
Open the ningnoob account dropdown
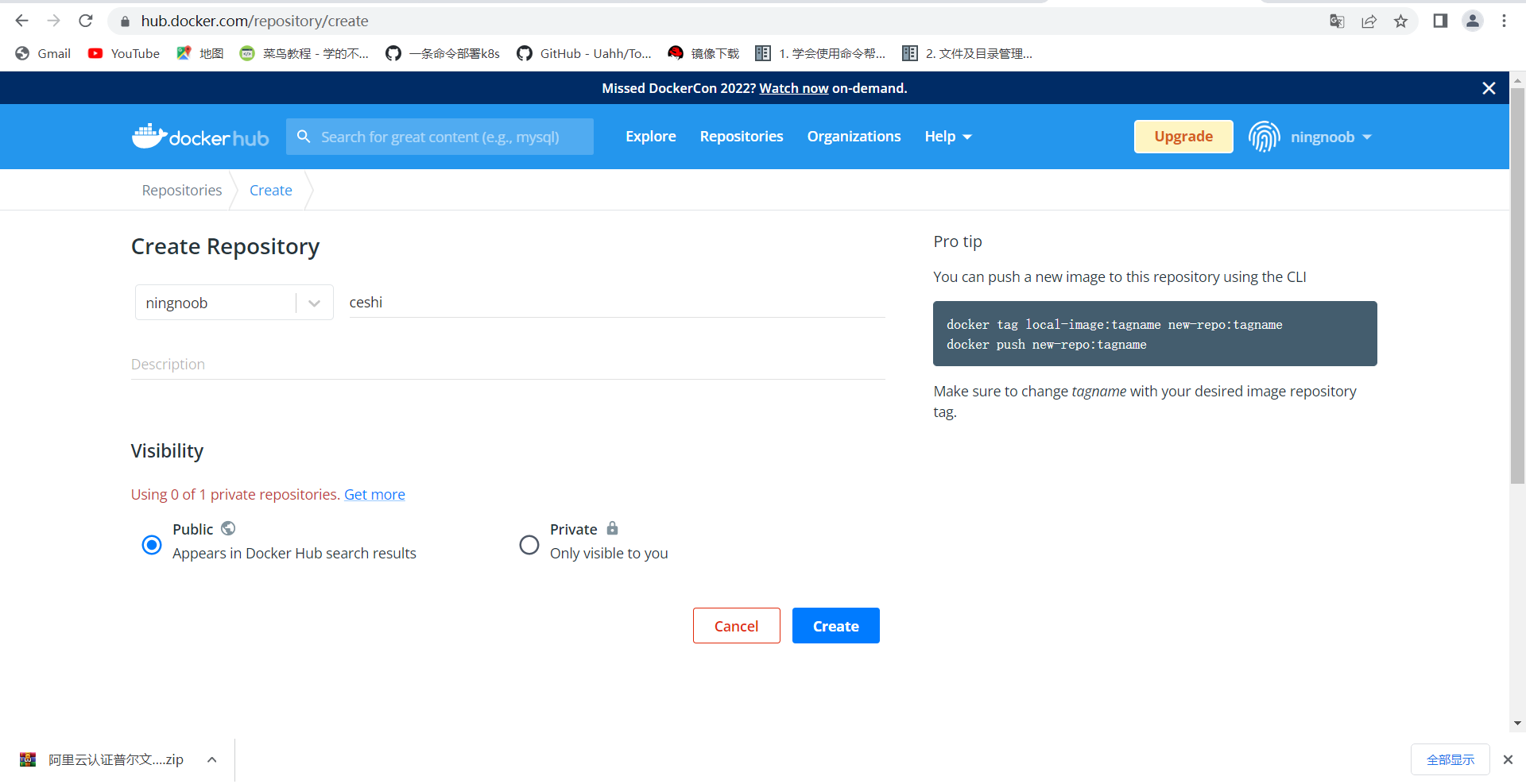coord(1331,137)
